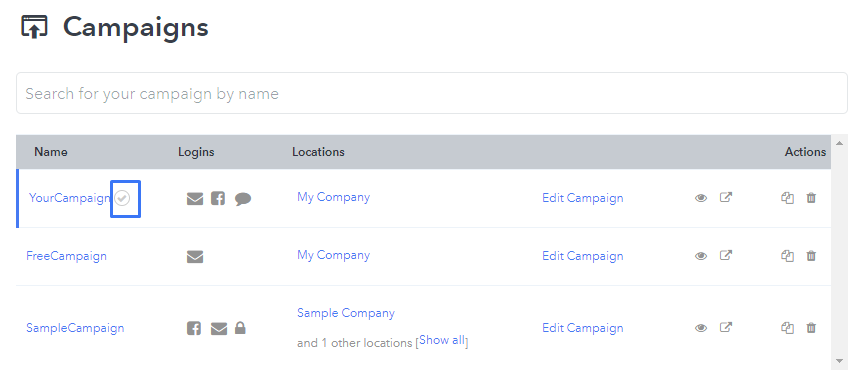The width and height of the screenshot is (859, 389).
Task: Delete FreeCampaign with the trash icon
Action: 811,256
